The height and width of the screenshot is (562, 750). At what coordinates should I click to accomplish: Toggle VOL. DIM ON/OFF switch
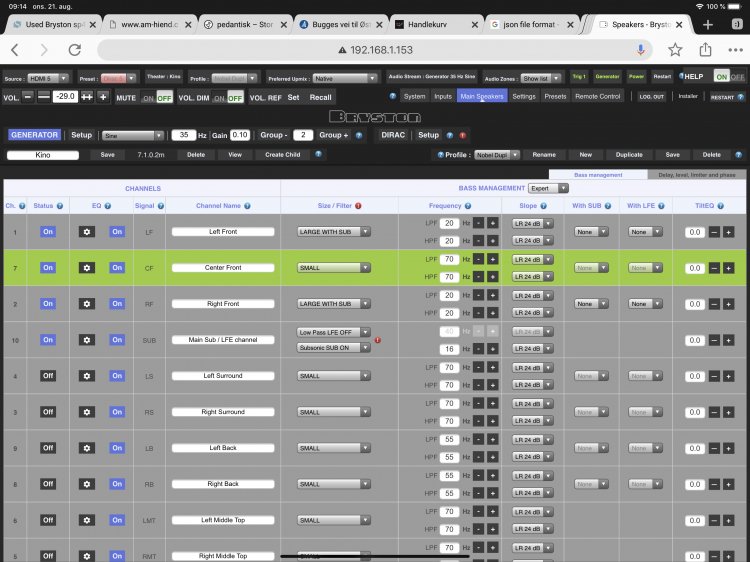click(x=228, y=98)
